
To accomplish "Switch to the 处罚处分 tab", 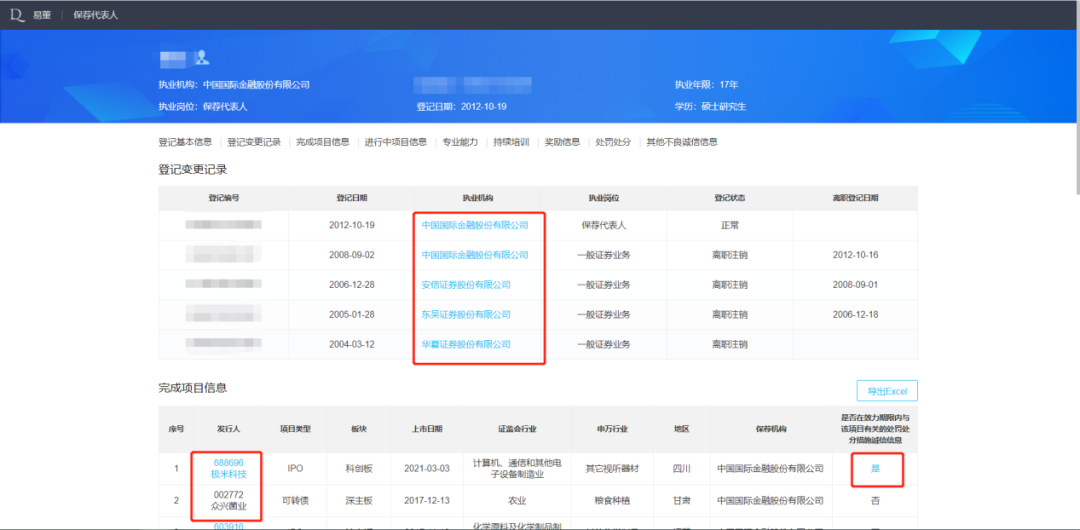I will (613, 142).
